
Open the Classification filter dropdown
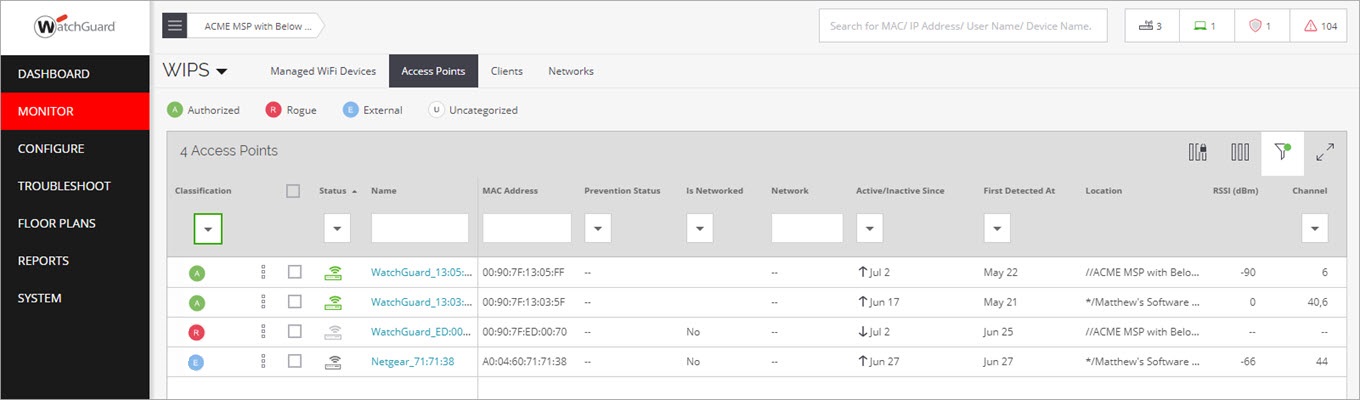point(208,229)
